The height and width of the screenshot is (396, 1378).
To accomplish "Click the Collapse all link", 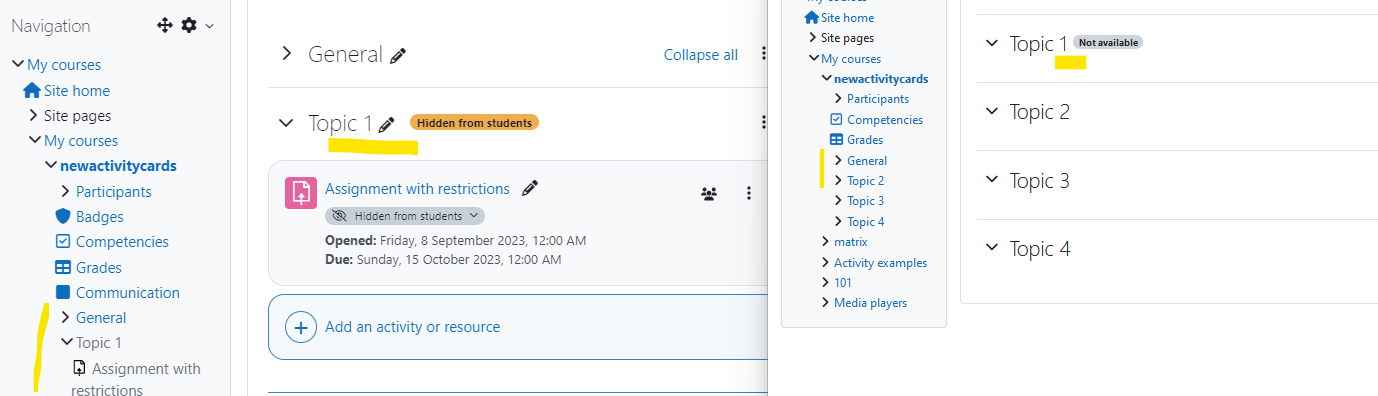I will pos(701,55).
